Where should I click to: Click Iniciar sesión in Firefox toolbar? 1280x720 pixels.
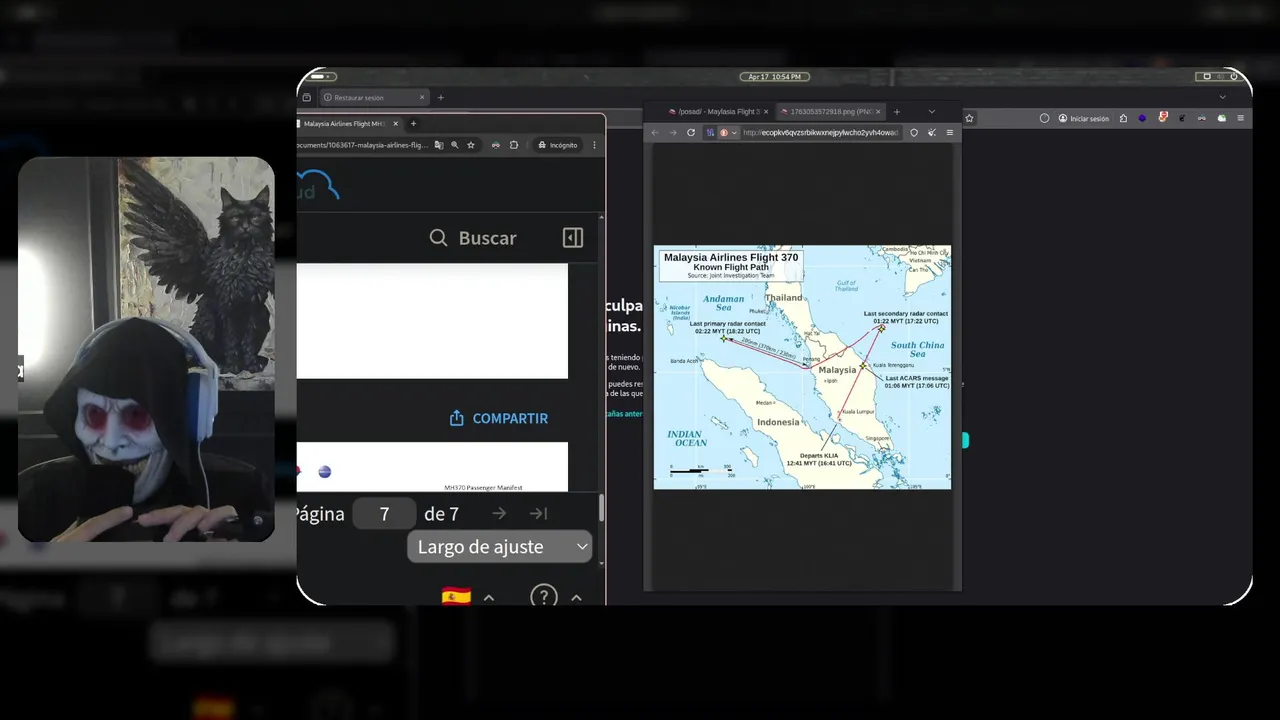point(1084,118)
